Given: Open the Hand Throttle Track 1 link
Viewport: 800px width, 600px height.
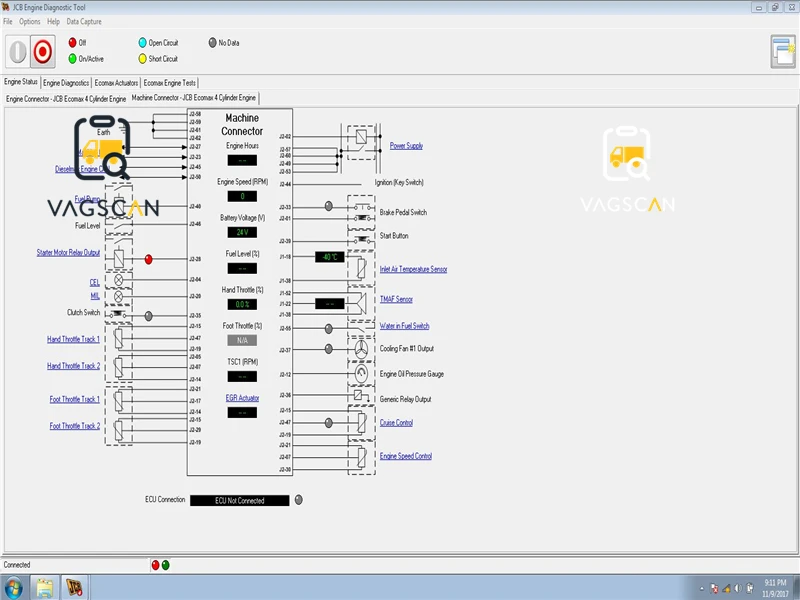Looking at the screenshot, I should [73, 339].
